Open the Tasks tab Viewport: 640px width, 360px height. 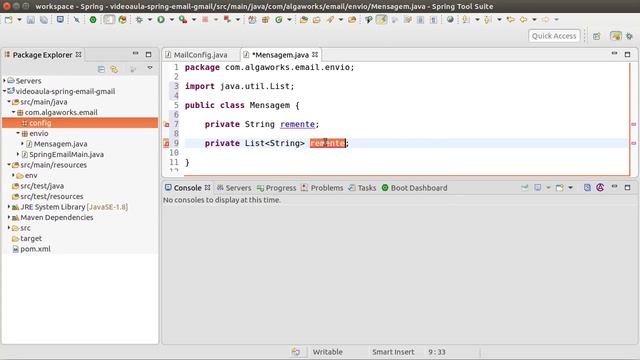tap(362, 188)
